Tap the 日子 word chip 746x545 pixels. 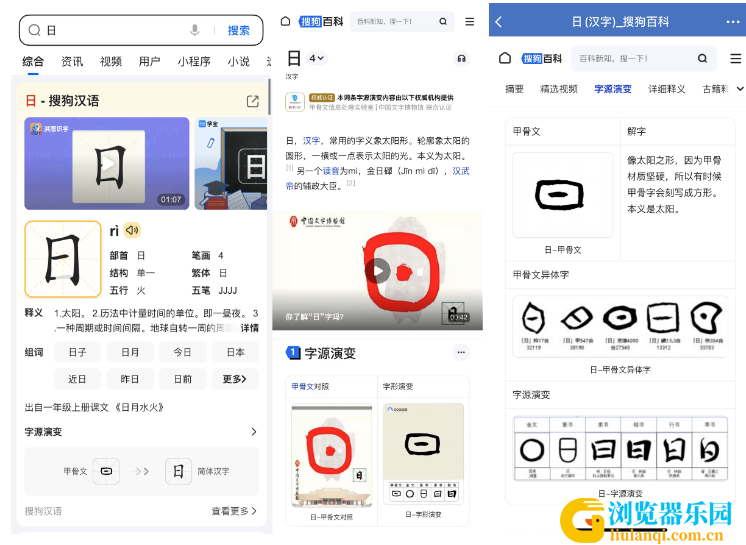point(78,352)
